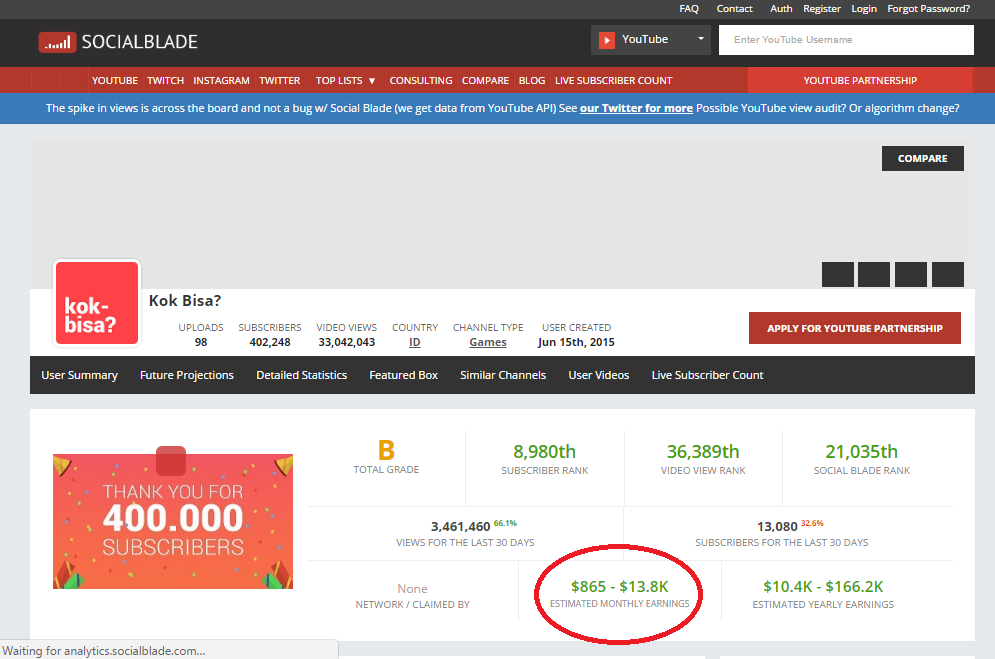Follow the 'our Twitter for more' link
Image resolution: width=995 pixels, height=659 pixels.
(x=636, y=108)
